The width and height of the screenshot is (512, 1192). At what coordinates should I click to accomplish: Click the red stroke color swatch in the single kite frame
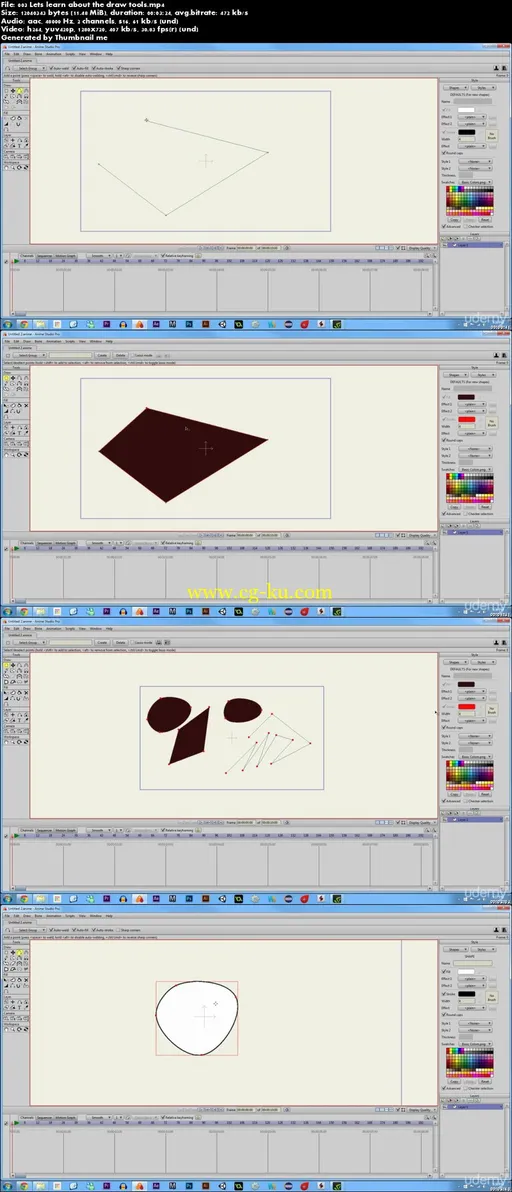pyautogui.click(x=466, y=420)
